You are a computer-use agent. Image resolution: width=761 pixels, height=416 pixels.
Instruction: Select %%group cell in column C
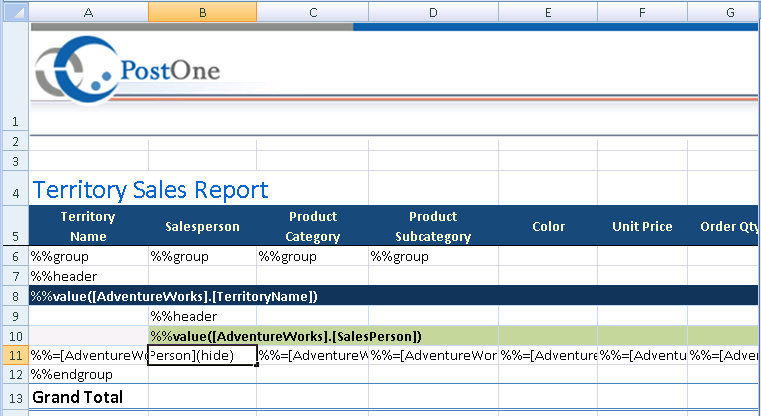(x=313, y=256)
